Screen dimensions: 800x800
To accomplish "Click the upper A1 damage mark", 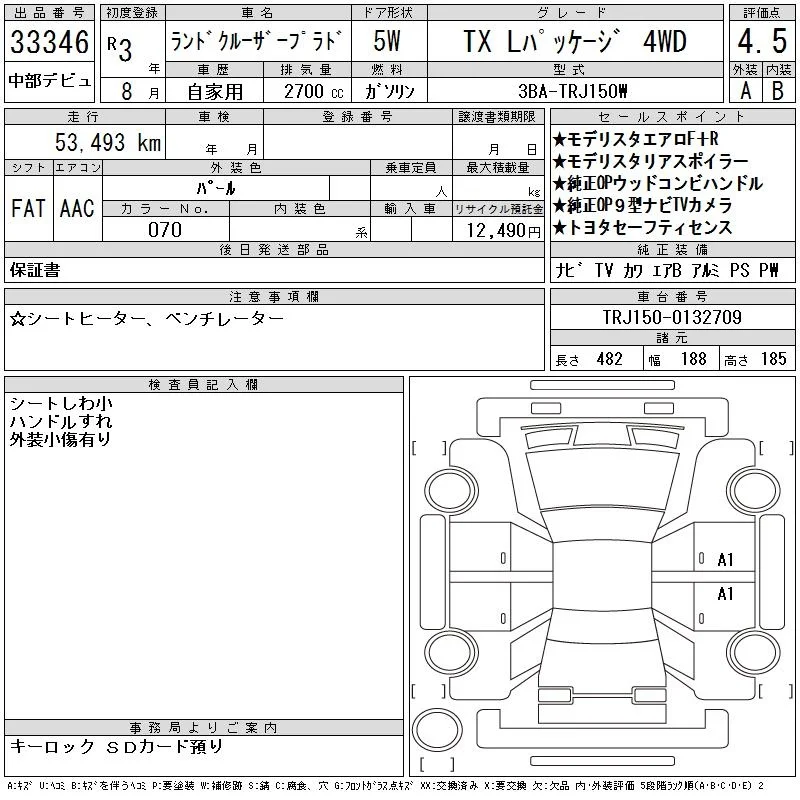I will [725, 560].
